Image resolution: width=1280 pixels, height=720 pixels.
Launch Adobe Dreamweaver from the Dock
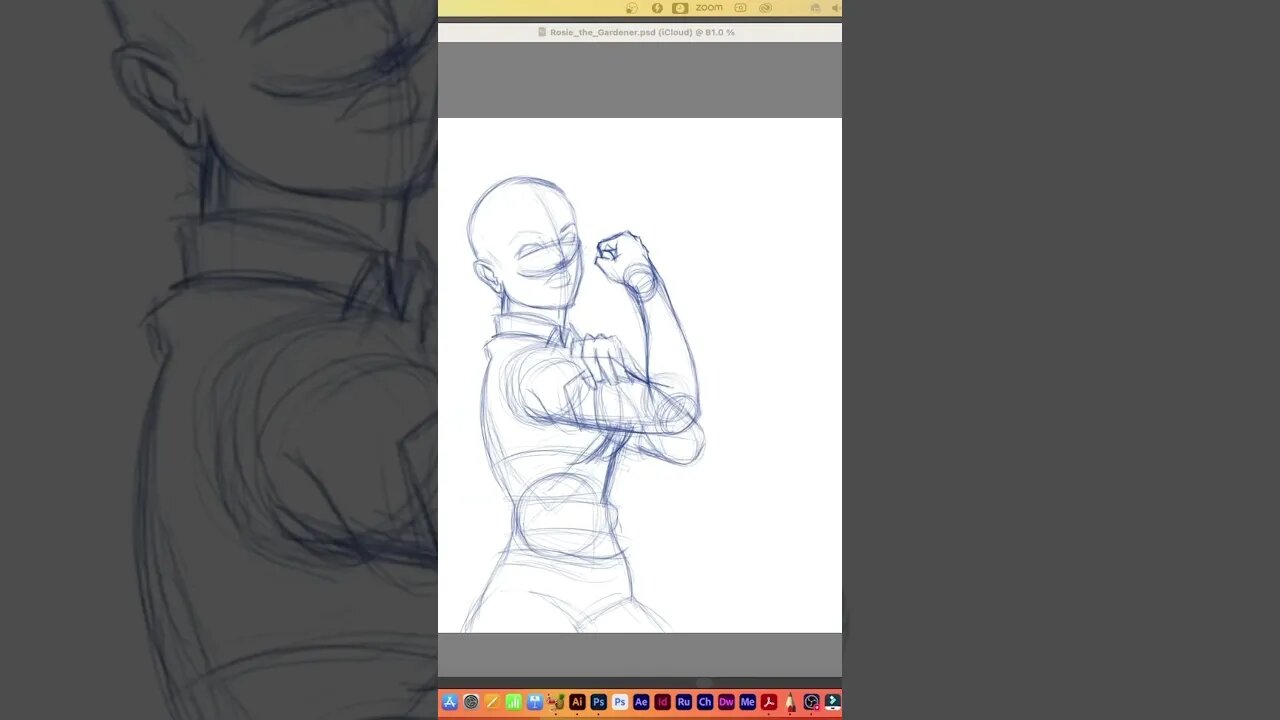click(726, 702)
